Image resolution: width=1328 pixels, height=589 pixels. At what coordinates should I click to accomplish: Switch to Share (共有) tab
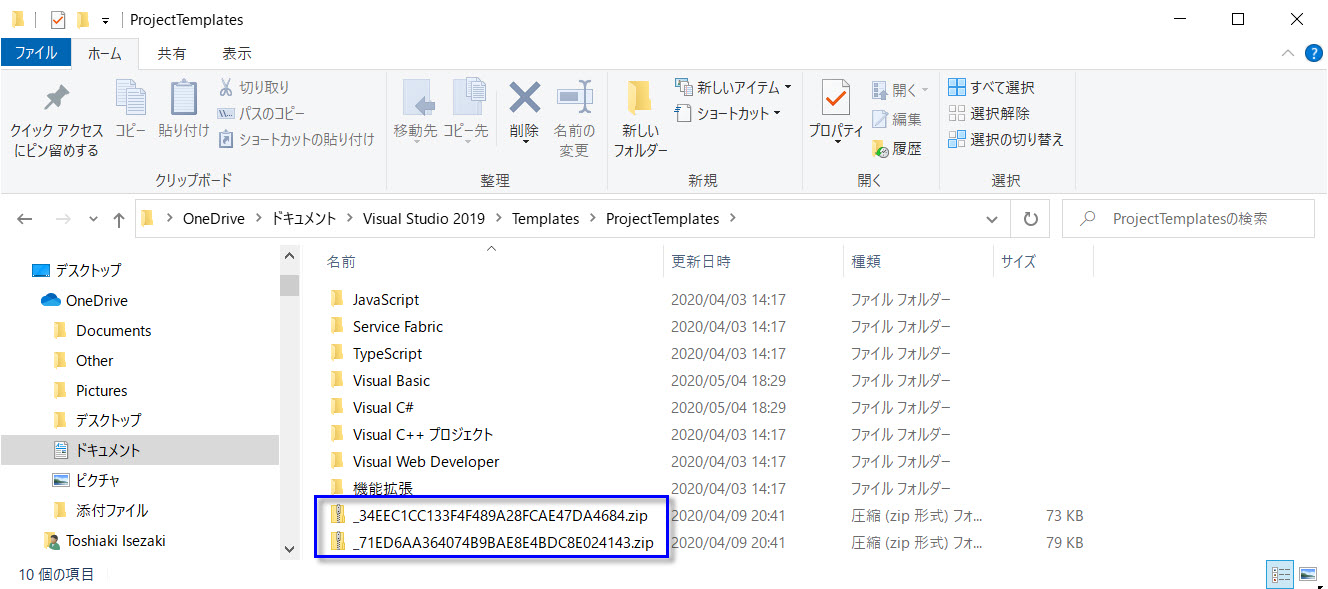pyautogui.click(x=172, y=53)
